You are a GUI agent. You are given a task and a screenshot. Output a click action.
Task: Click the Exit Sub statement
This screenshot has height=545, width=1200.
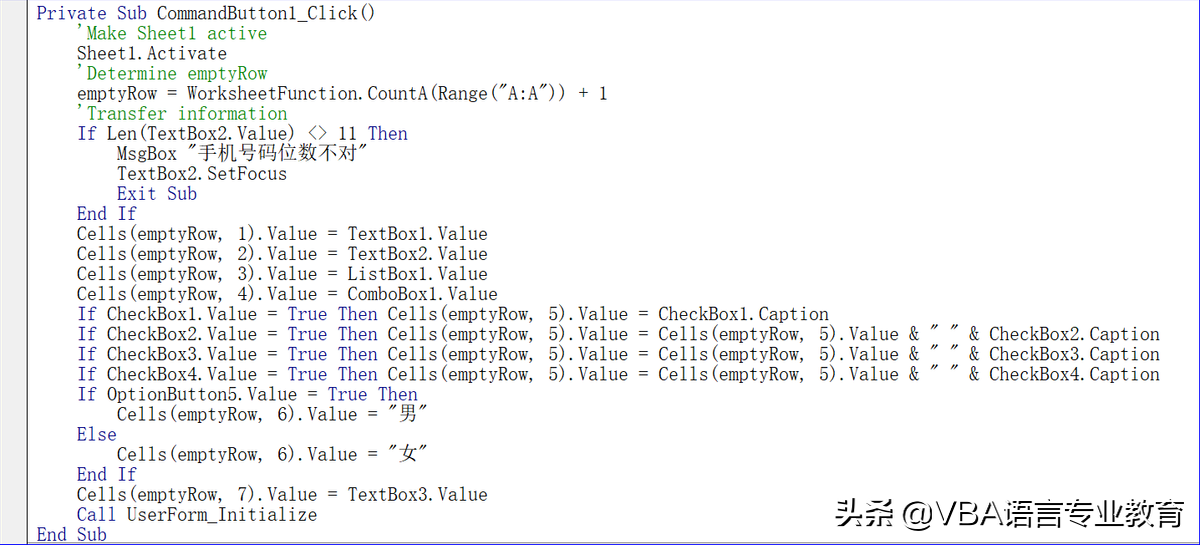[x=157, y=193]
